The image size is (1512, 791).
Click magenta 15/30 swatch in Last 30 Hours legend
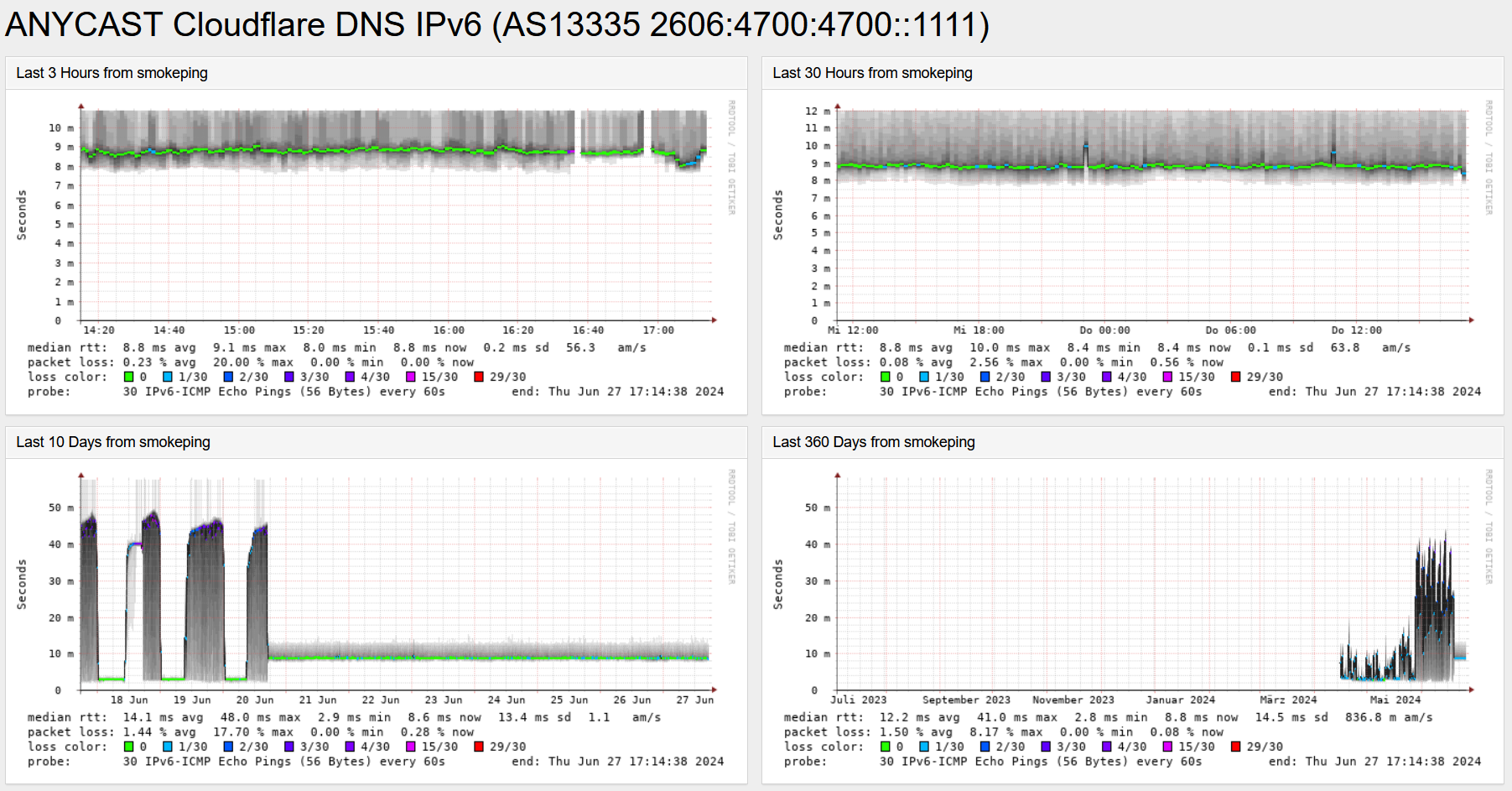pyautogui.click(x=1167, y=377)
